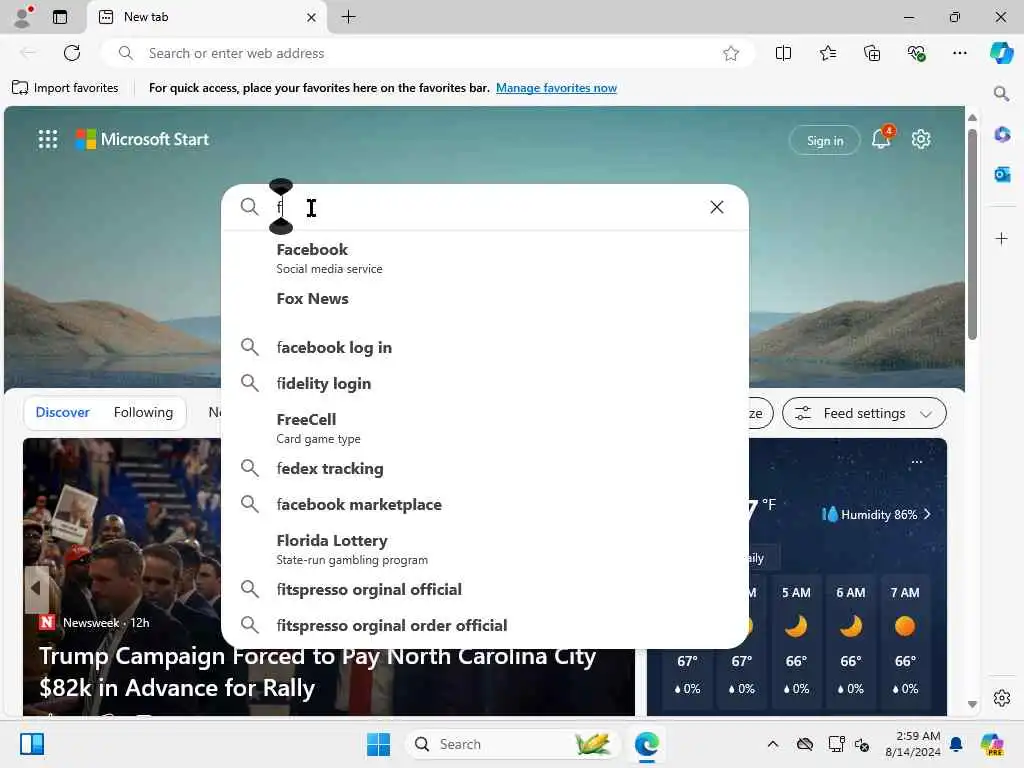This screenshot has width=1024, height=768.
Task: Switch to the Discover tab
Action: 63,412
